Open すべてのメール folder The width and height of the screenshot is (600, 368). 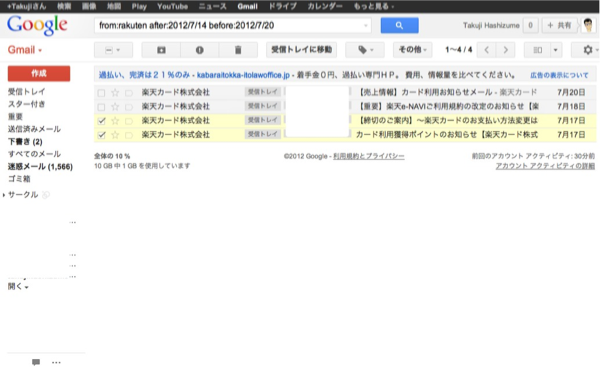[34, 154]
